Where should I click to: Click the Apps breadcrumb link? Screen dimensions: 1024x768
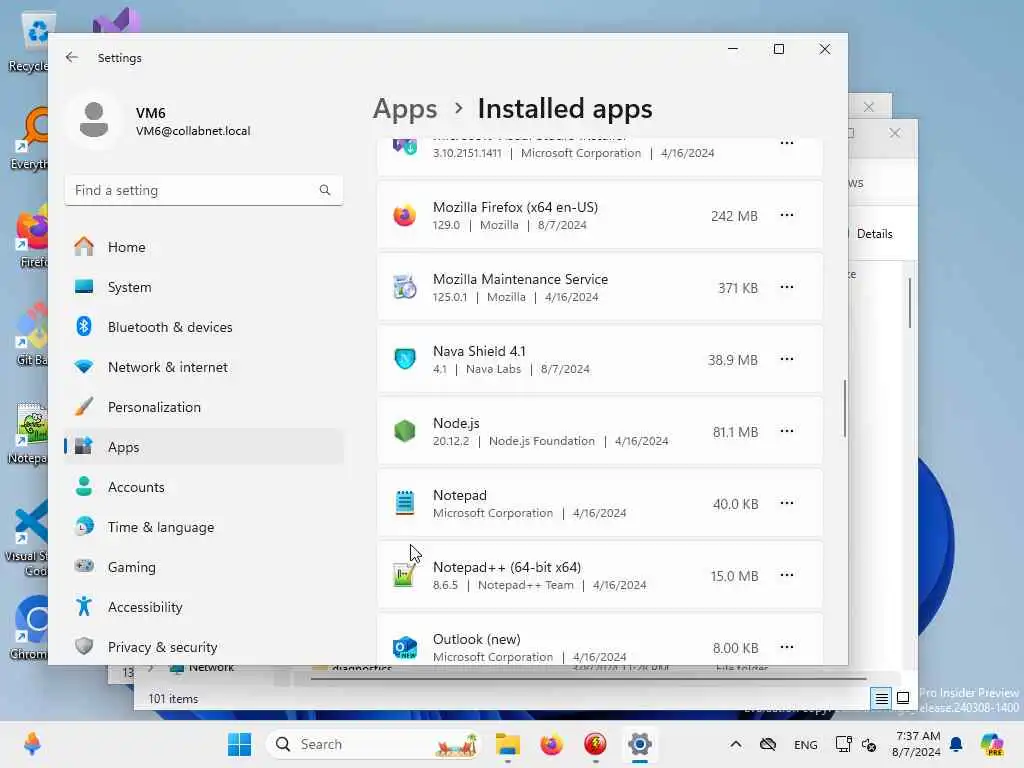[405, 108]
